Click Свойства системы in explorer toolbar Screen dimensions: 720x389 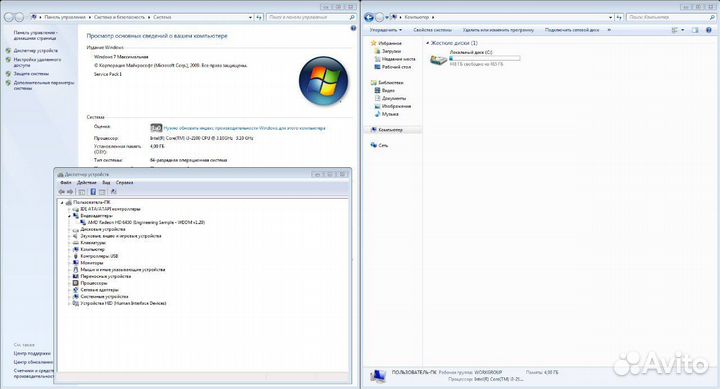tap(433, 30)
